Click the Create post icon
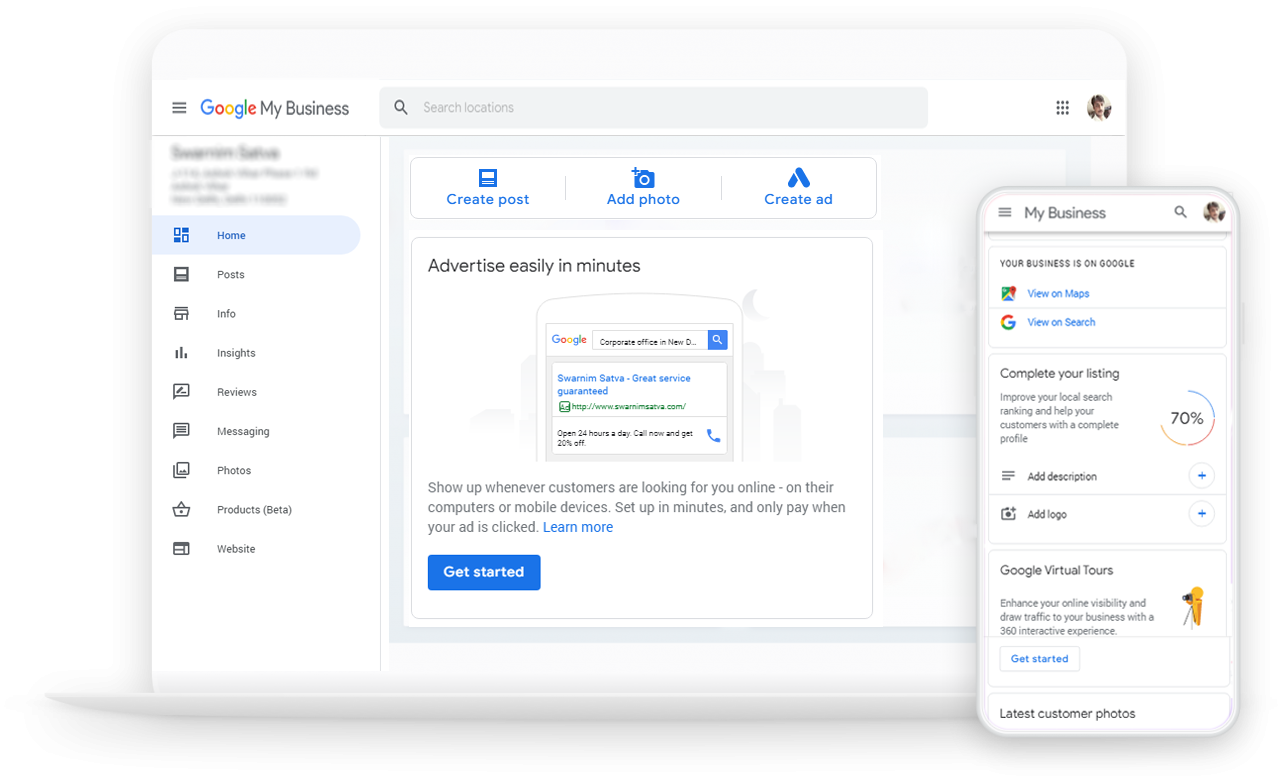 [488, 178]
